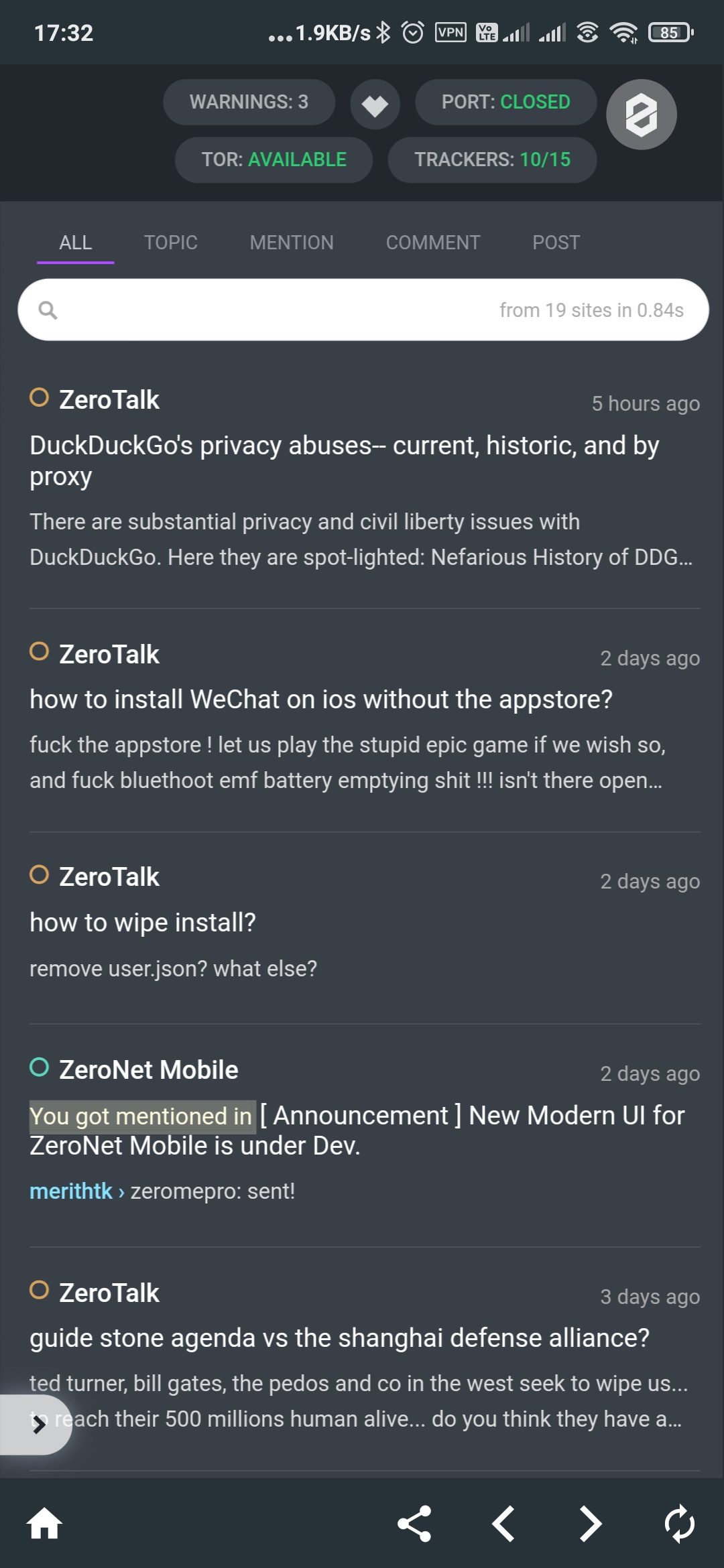The height and width of the screenshot is (1568, 724).
Task: Tap the ZeroNet logo icon
Action: 641,115
